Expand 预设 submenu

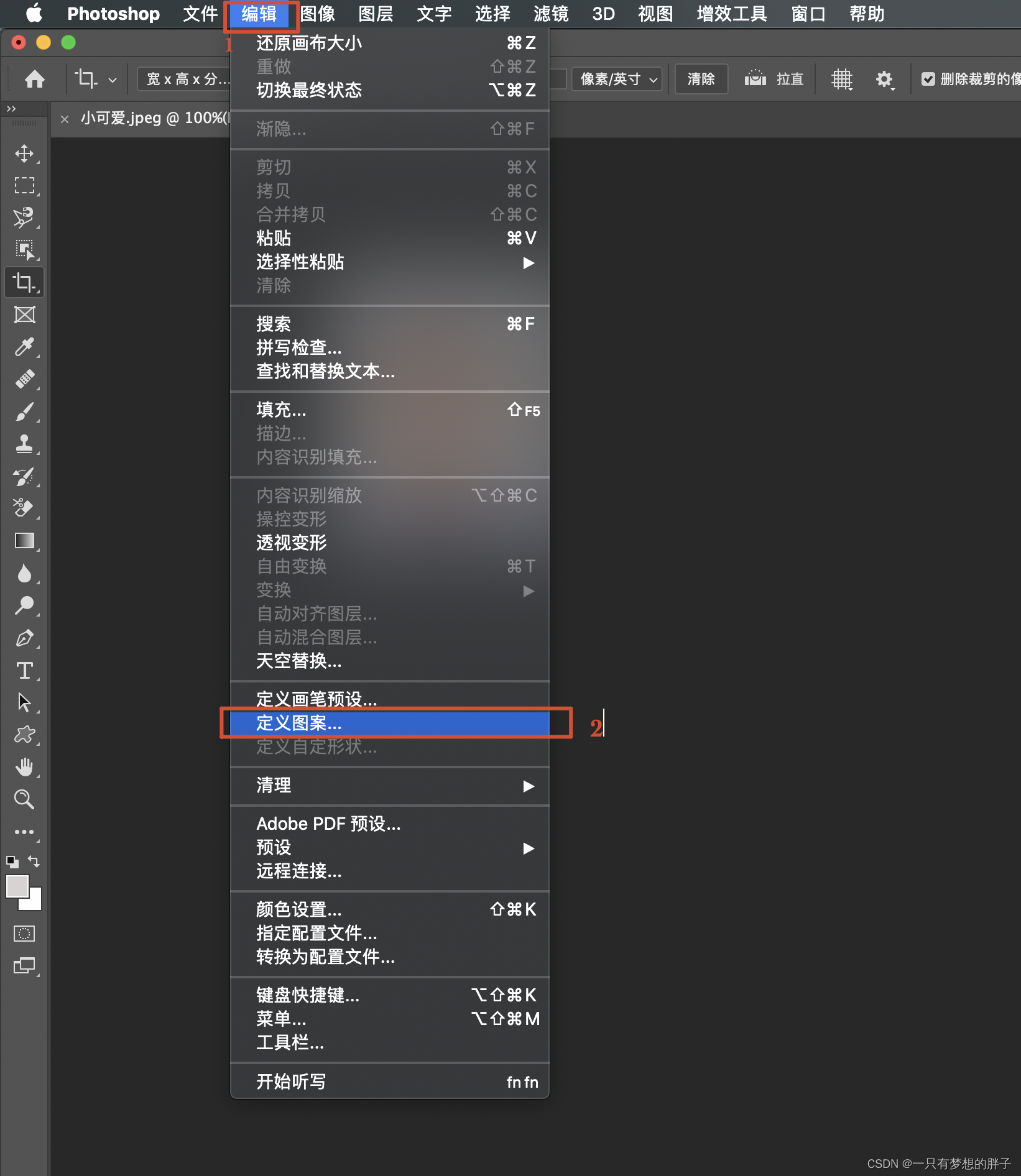click(x=390, y=848)
